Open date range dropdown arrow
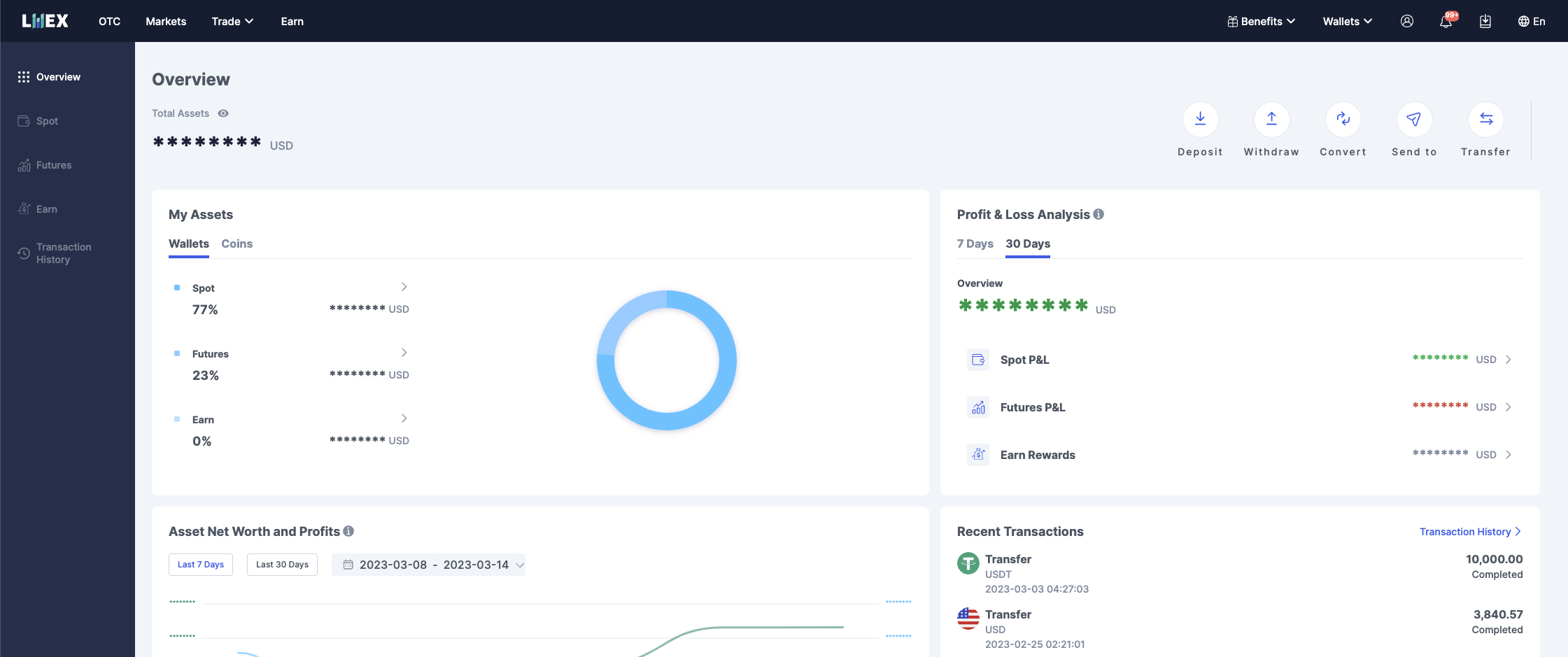 point(519,565)
